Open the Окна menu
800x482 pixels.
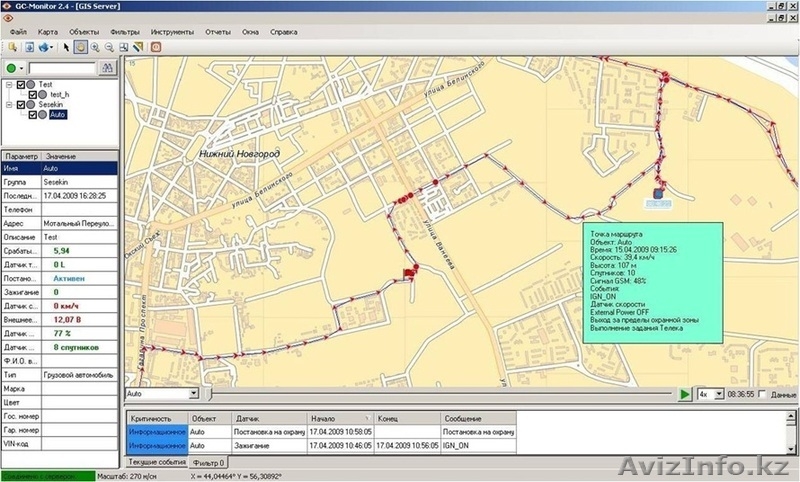click(x=250, y=32)
